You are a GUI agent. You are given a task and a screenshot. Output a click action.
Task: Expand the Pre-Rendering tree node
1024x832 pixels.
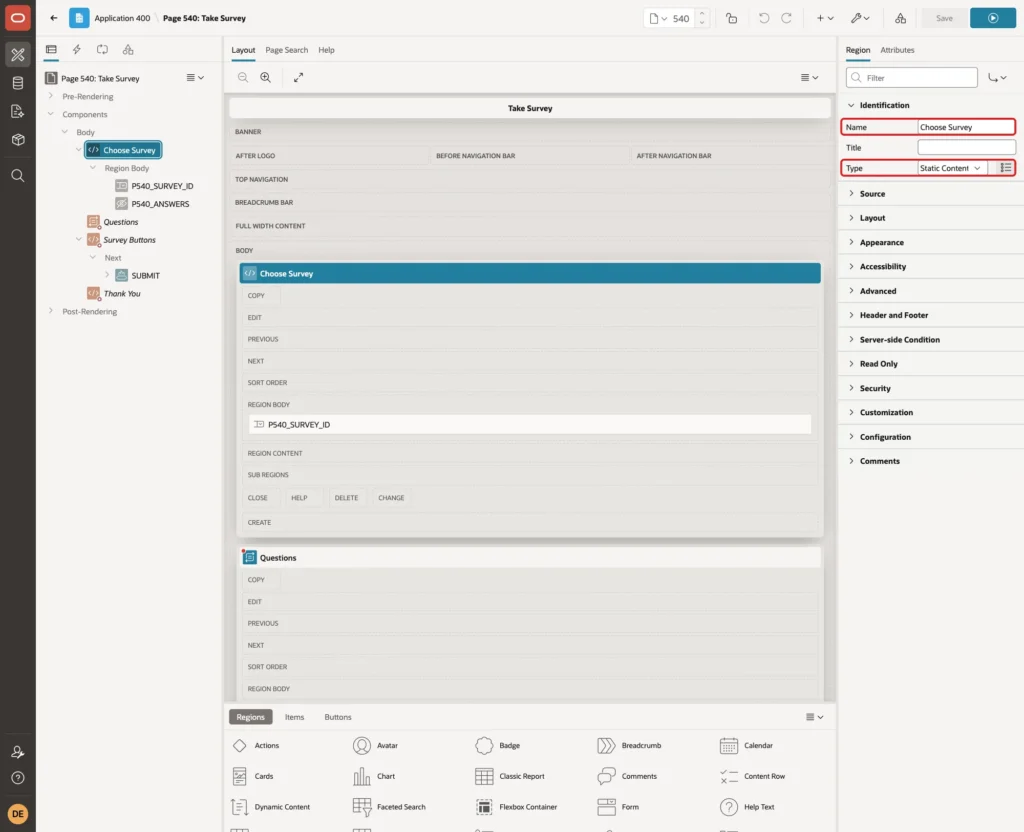[x=51, y=96]
